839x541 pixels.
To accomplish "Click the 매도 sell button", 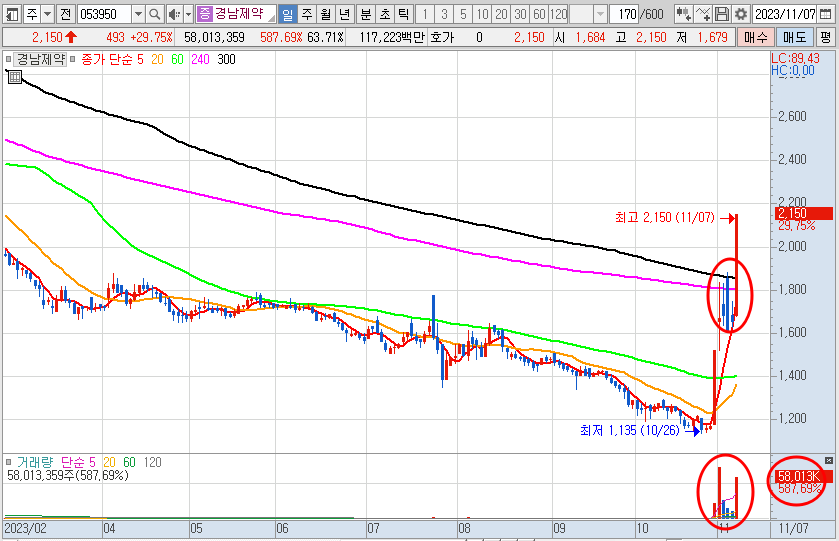I will [795, 37].
